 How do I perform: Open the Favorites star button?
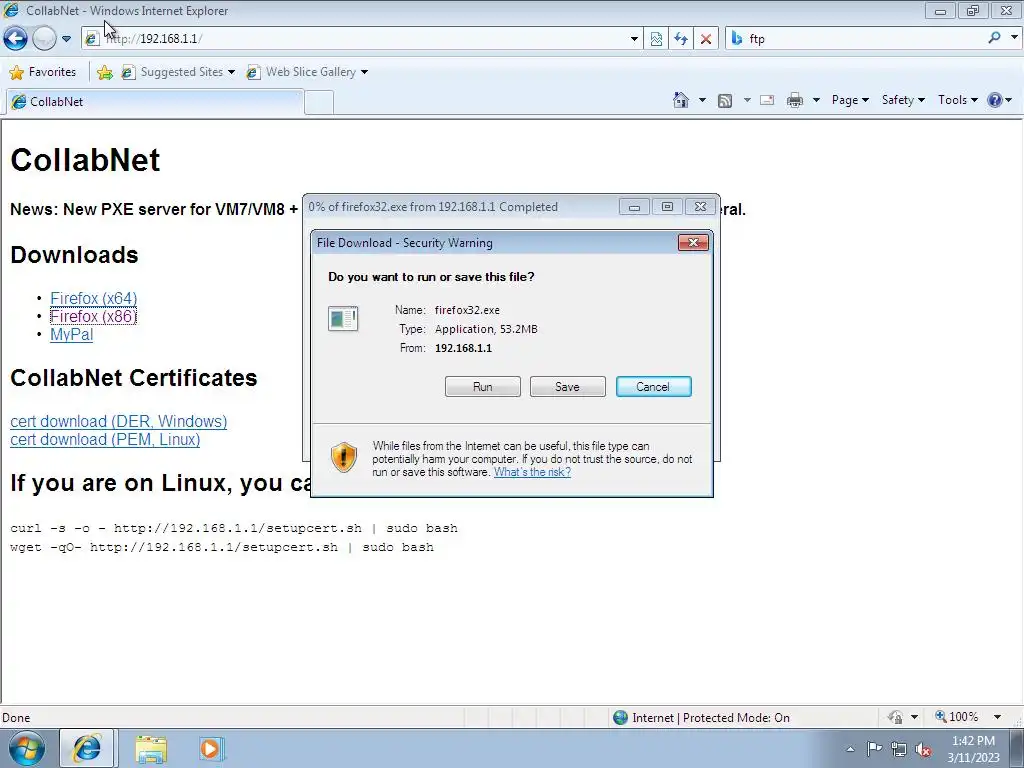(43, 72)
